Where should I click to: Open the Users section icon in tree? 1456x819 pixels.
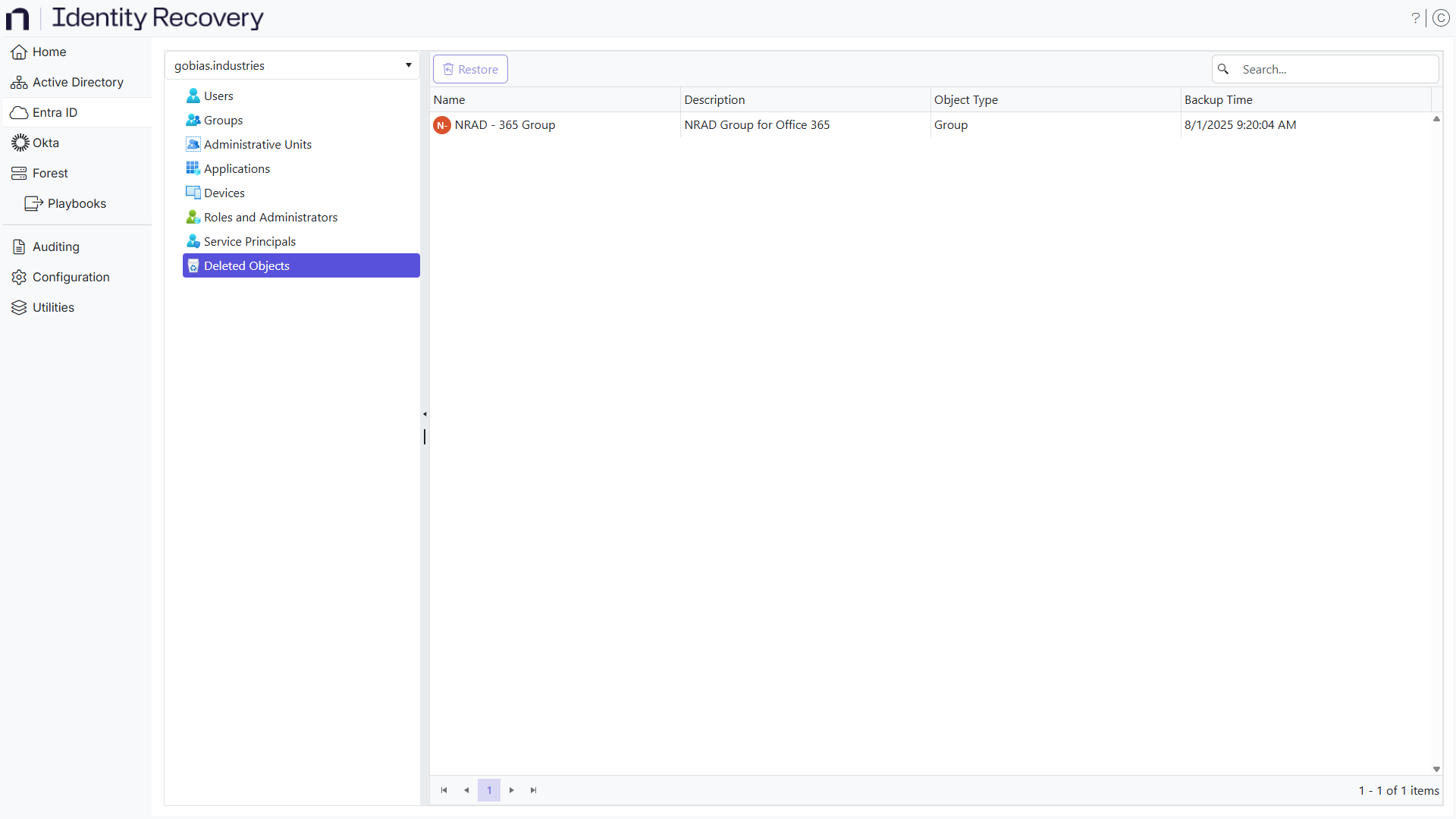(193, 96)
